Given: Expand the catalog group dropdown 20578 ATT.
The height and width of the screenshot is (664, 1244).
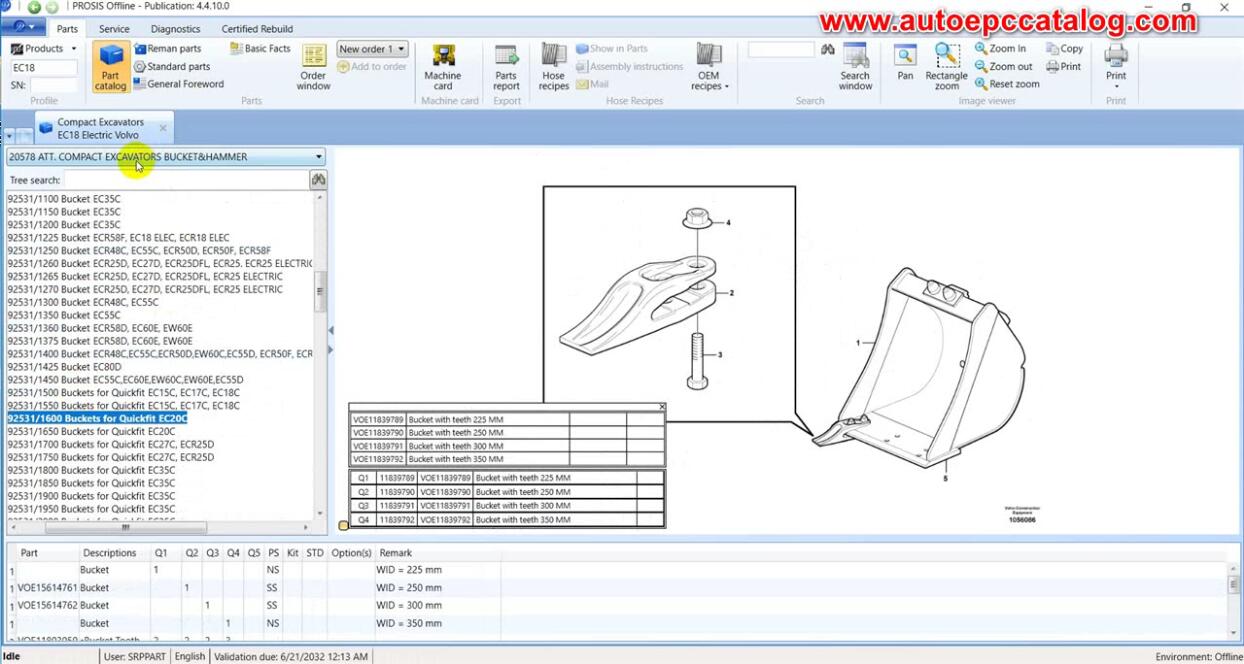Looking at the screenshot, I should point(166,157).
